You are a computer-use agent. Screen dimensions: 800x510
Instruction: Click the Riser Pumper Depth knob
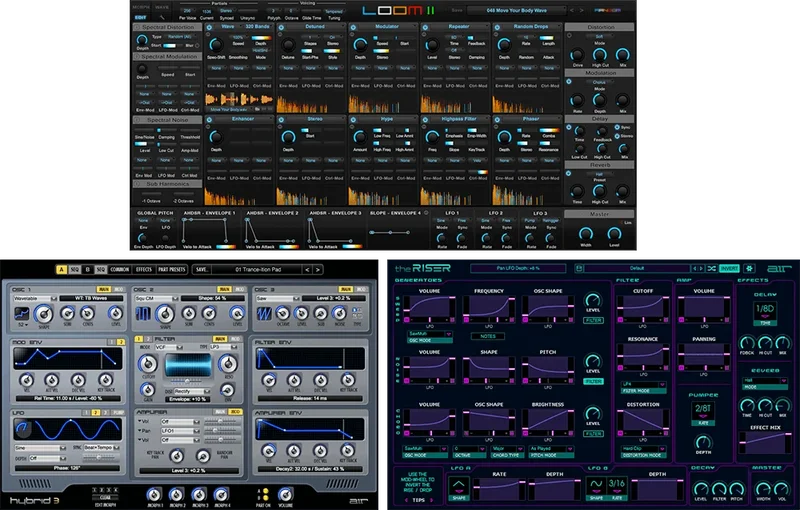click(x=703, y=442)
